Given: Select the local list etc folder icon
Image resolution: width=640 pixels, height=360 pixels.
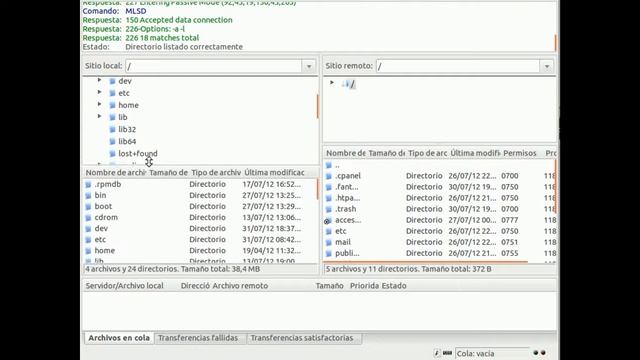Looking at the screenshot, I should [88, 240].
